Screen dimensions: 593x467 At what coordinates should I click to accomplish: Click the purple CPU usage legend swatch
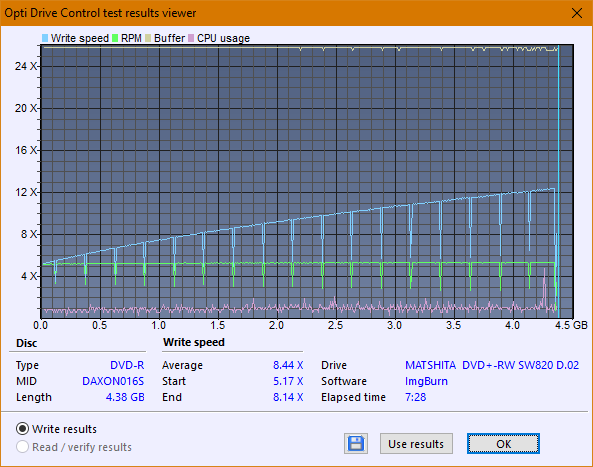click(191, 38)
